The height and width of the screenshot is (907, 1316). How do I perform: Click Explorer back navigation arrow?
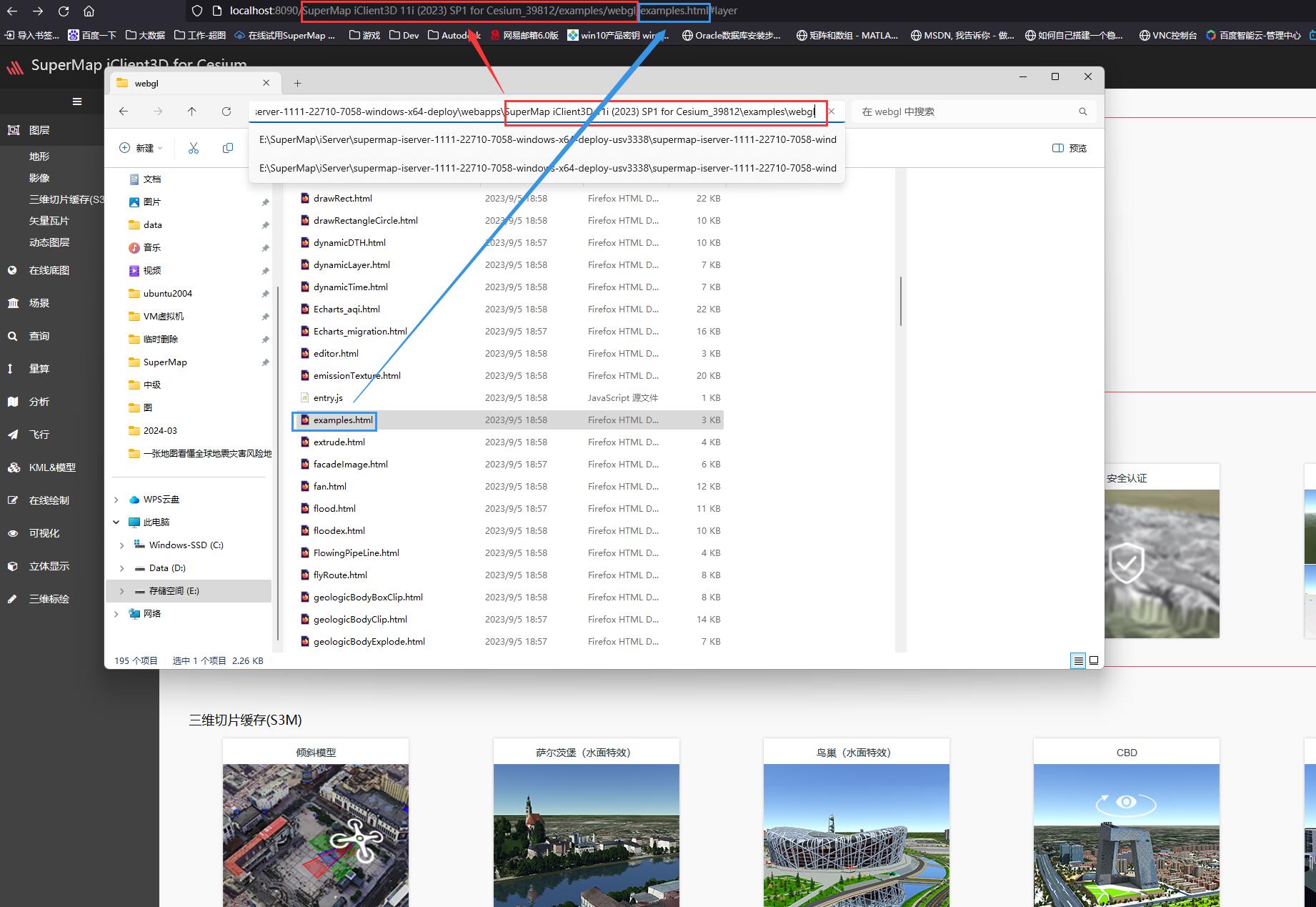click(x=124, y=111)
